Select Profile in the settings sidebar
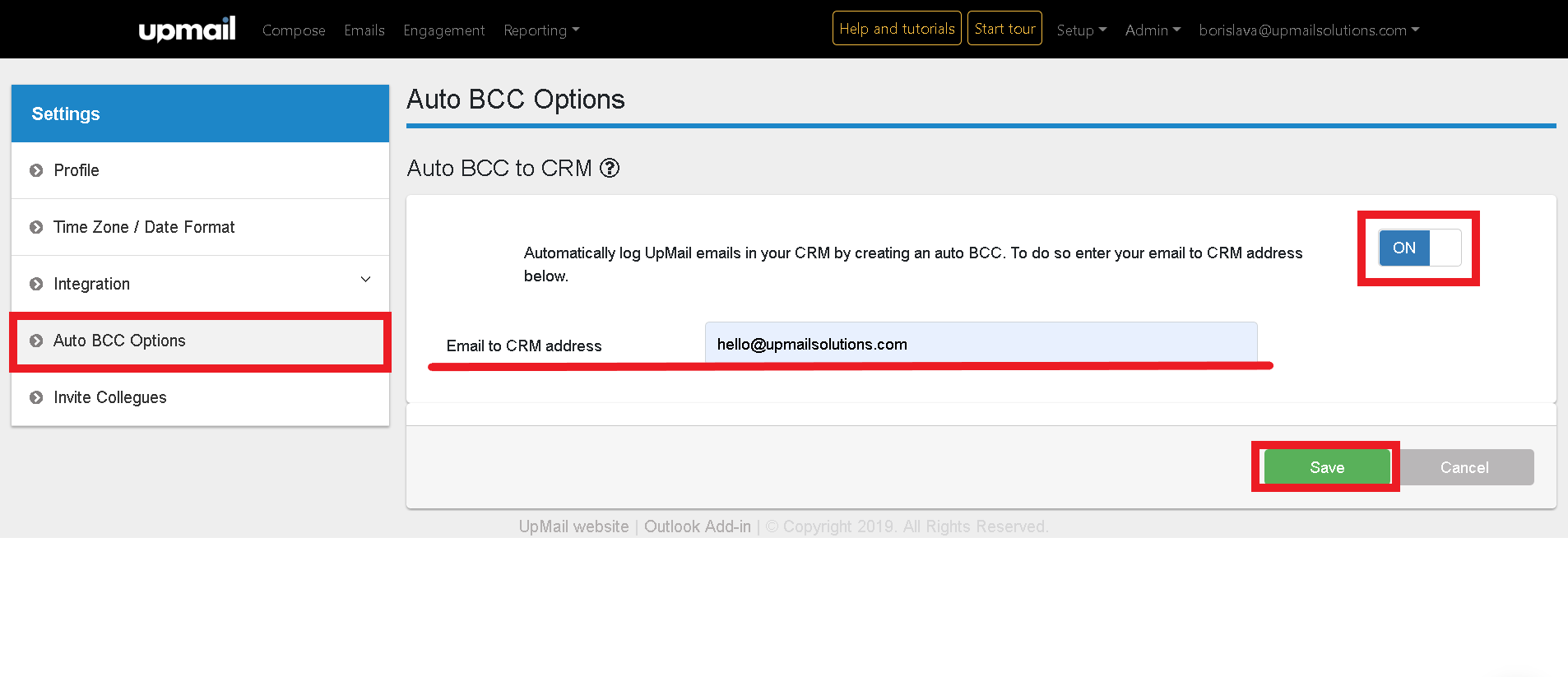Screen dimensions: 1568x677 click(200, 170)
